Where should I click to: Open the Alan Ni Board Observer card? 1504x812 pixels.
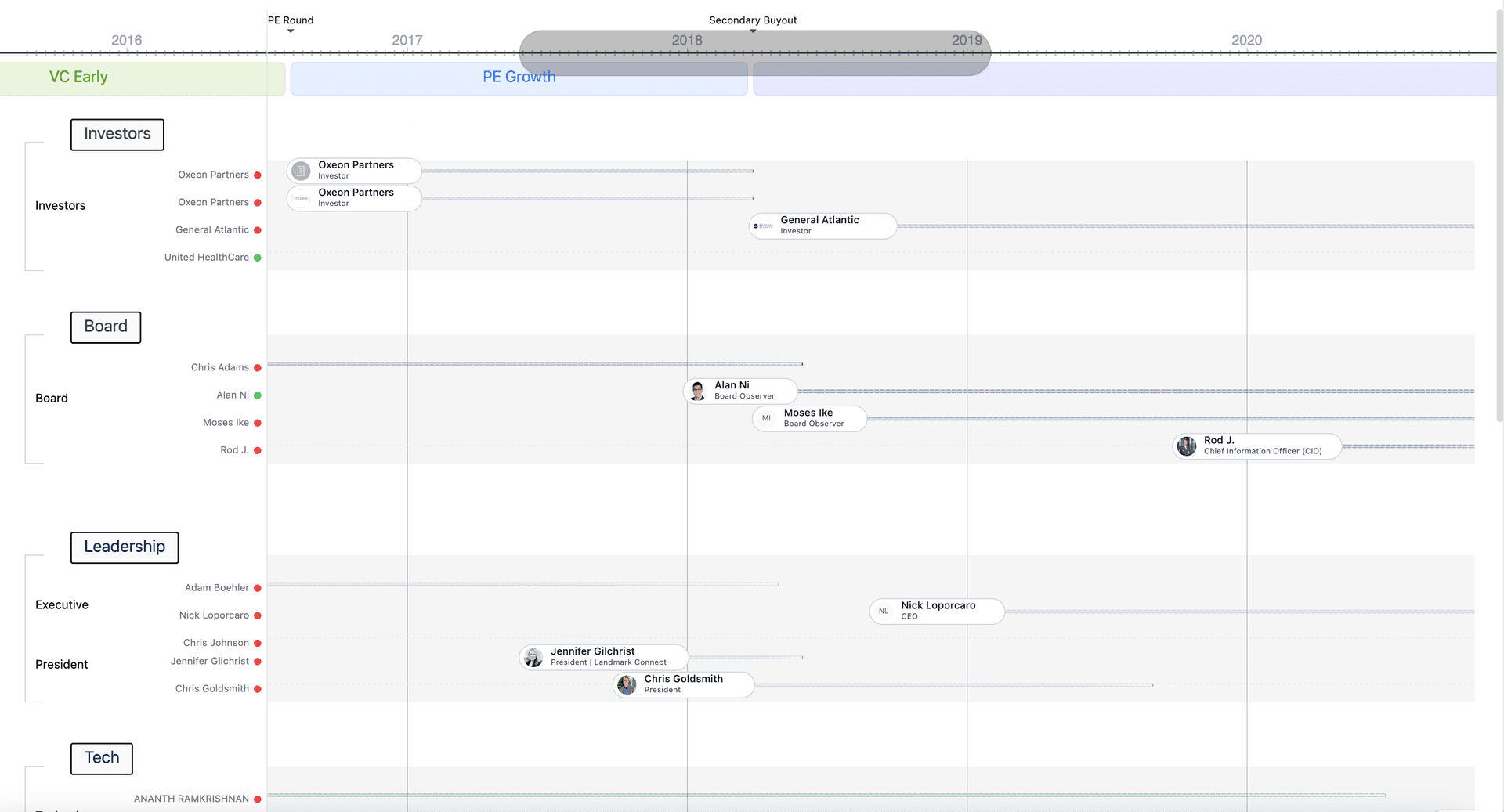[x=741, y=391]
